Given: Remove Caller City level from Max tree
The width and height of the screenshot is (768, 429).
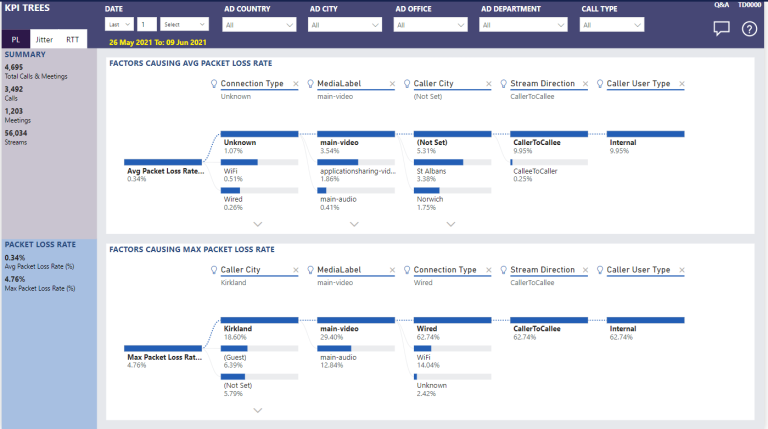Looking at the screenshot, I should (x=296, y=270).
